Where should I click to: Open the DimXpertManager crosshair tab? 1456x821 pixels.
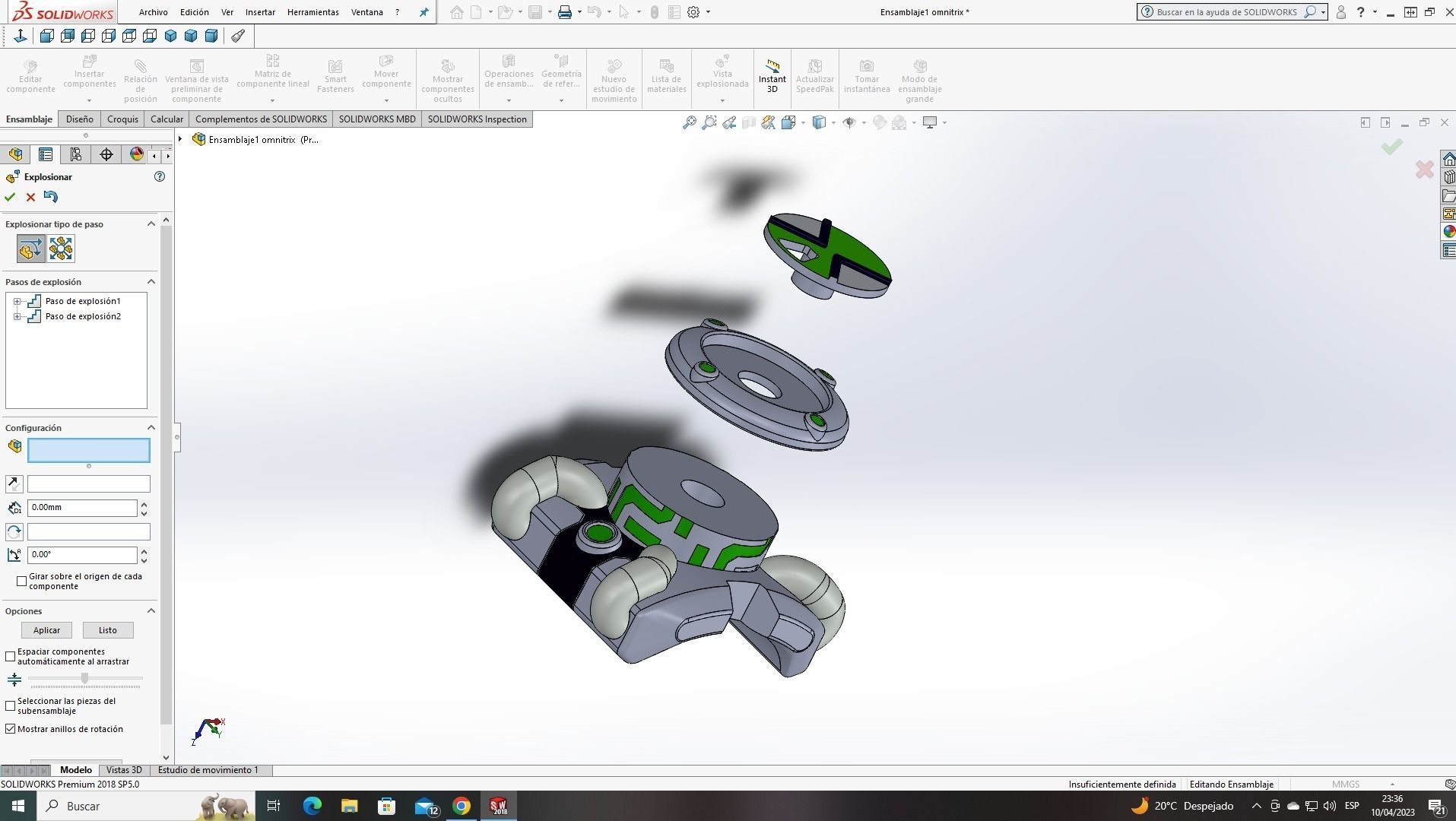tap(106, 154)
